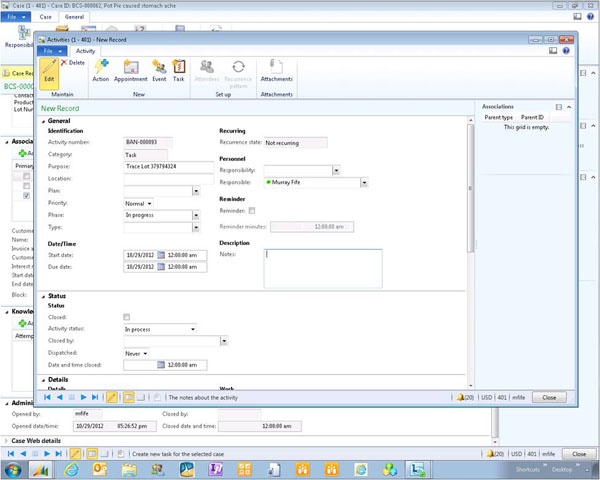This screenshot has width=600, height=480.
Task: Create a new Task activity
Action: pos(179,70)
